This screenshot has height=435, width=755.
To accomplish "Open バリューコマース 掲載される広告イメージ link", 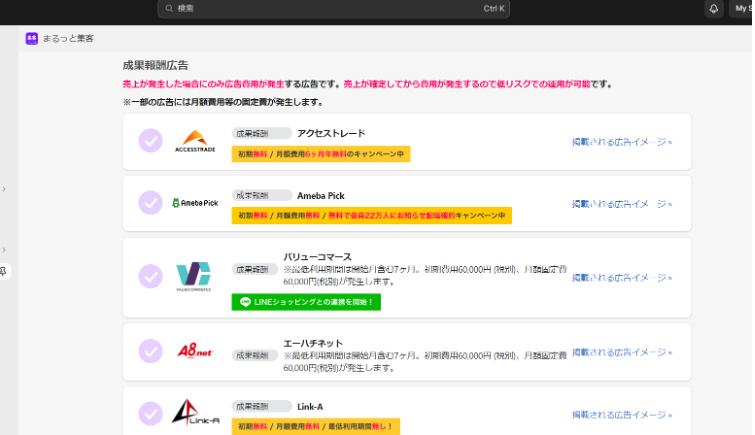I will click(622, 277).
